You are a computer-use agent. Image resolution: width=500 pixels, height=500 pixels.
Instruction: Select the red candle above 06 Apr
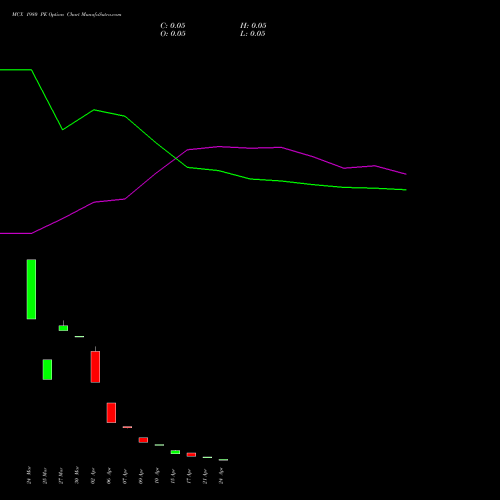(x=111, y=413)
